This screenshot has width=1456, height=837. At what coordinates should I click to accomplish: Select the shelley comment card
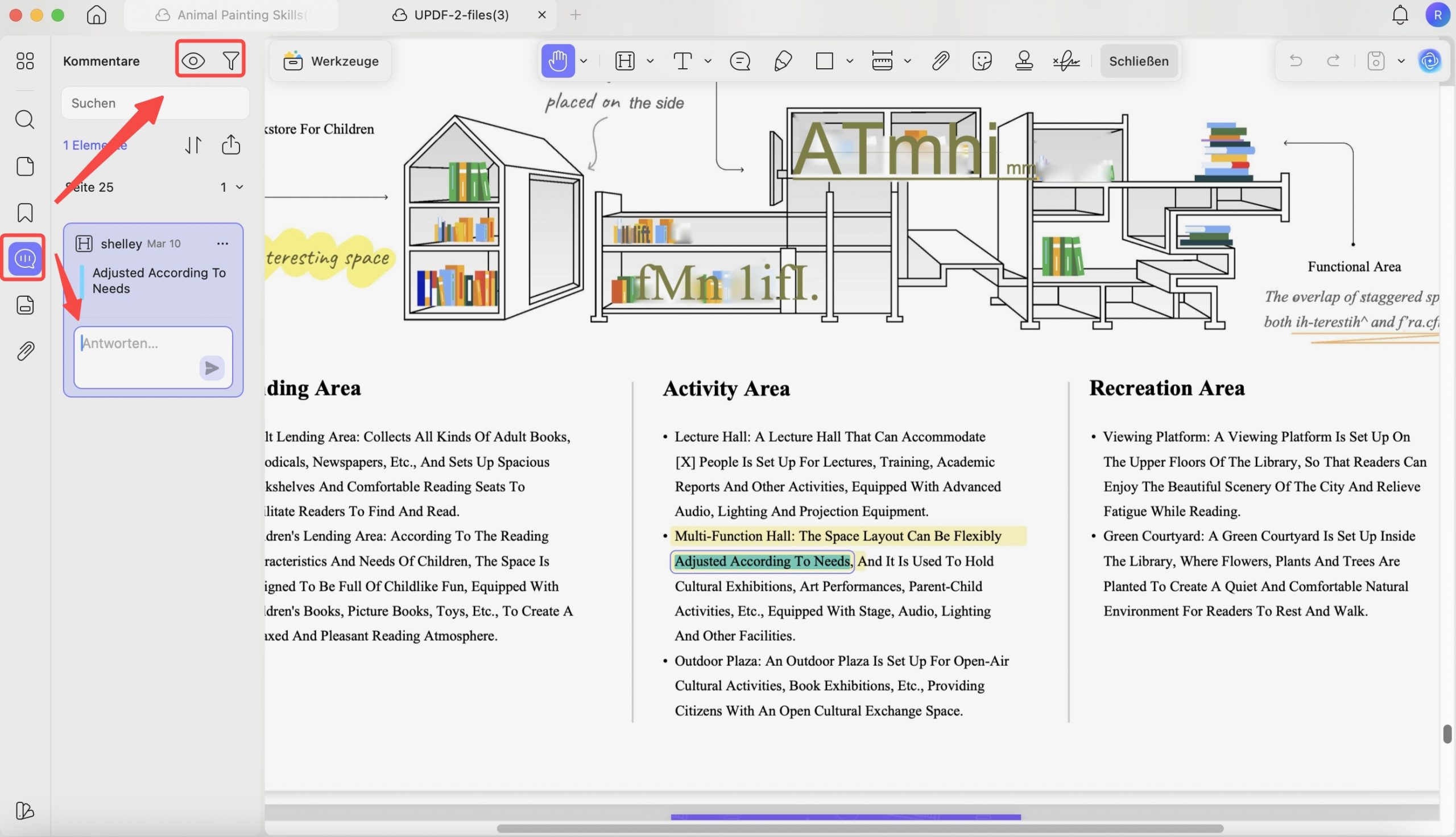(153, 310)
